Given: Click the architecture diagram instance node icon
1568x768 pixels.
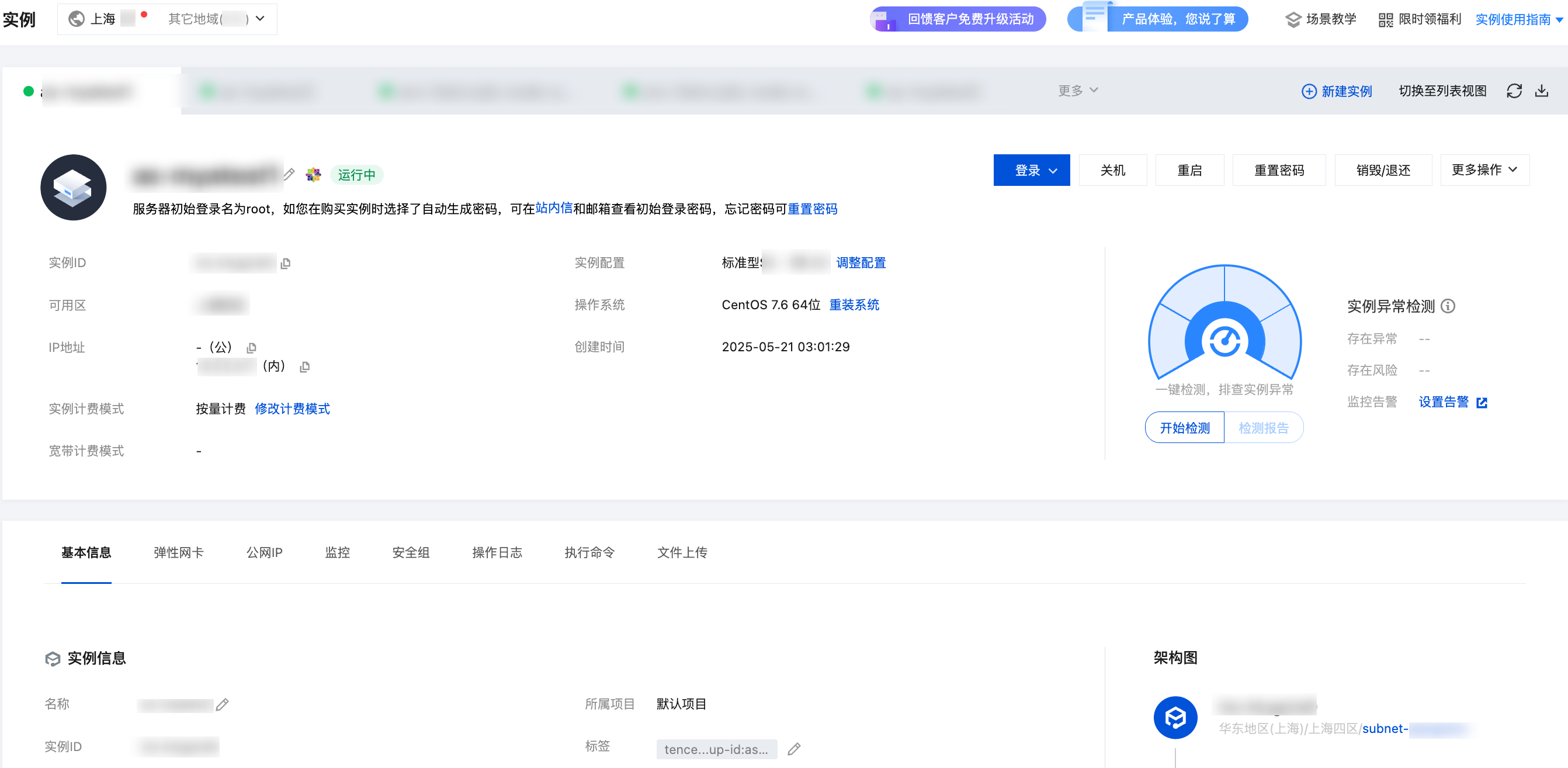Looking at the screenshot, I should pos(1175,718).
